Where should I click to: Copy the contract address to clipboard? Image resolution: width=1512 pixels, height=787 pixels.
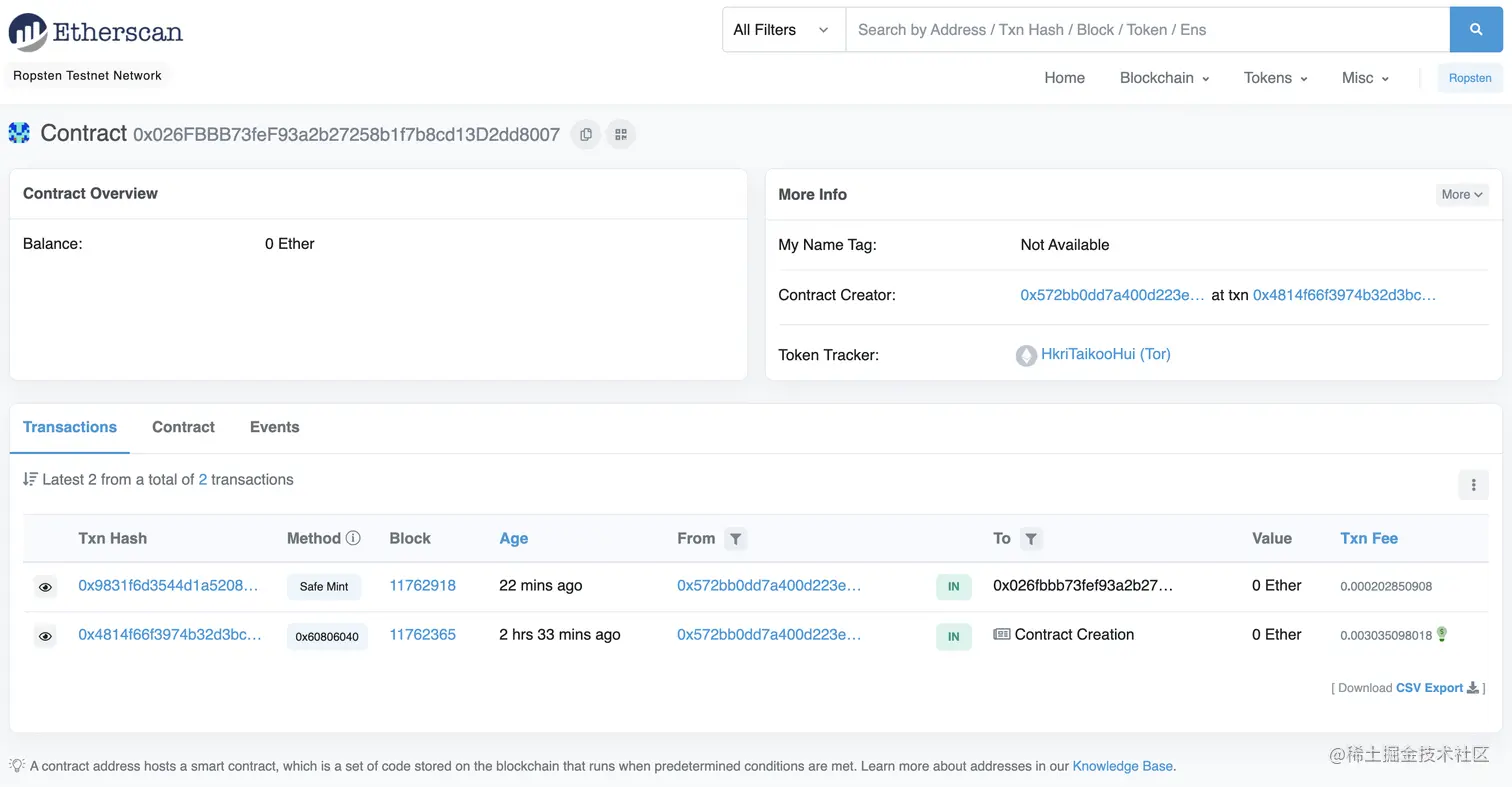pos(586,134)
